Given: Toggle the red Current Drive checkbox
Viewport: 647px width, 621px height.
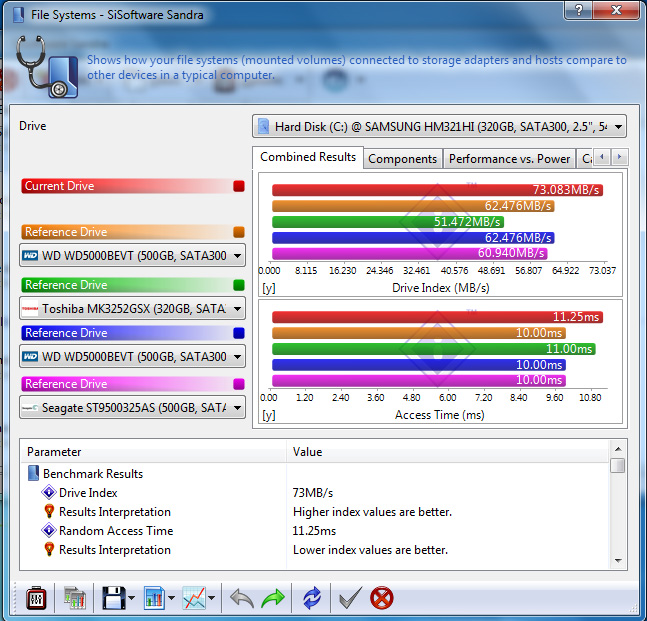Looking at the screenshot, I should [x=239, y=186].
